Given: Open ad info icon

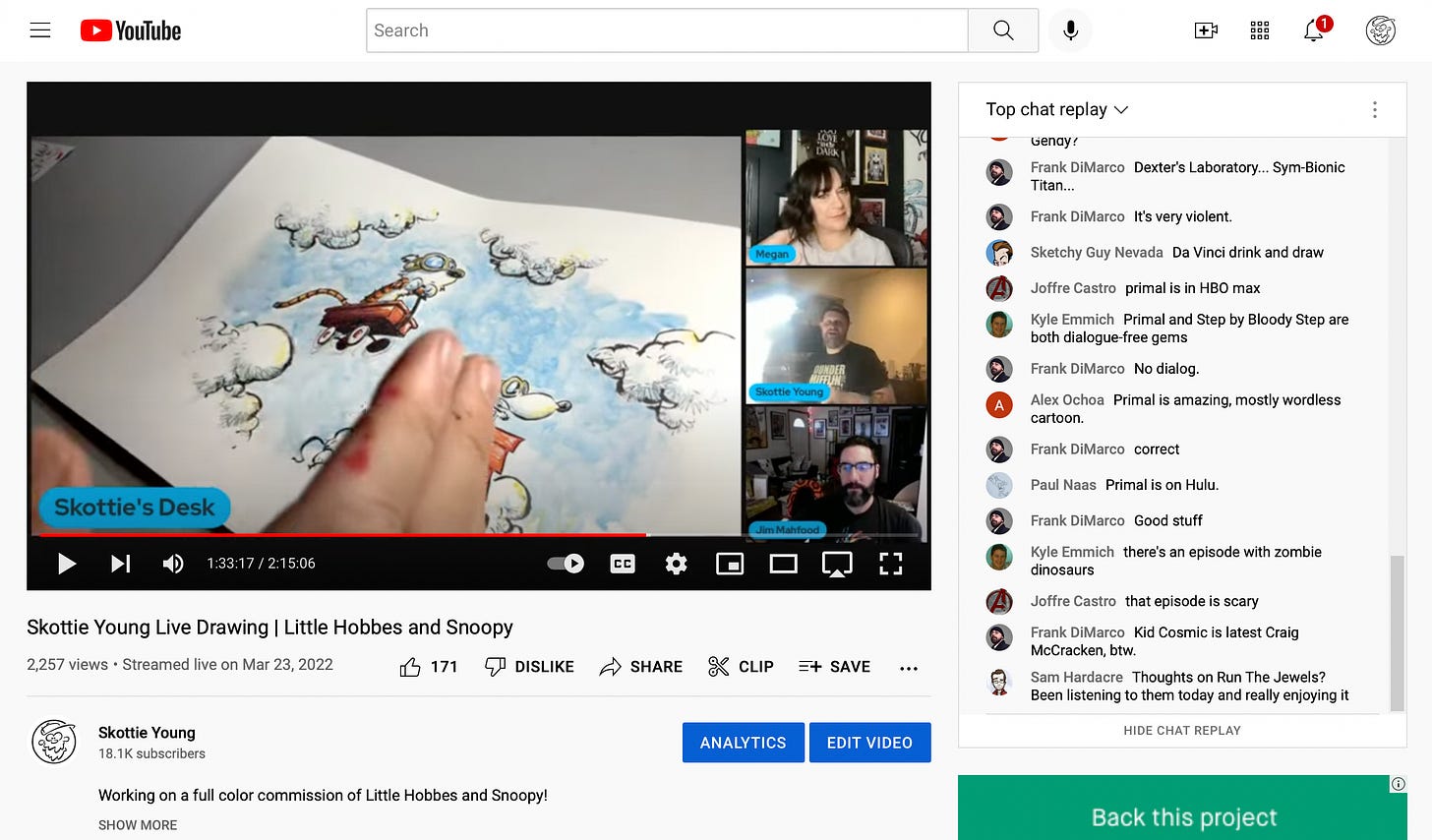Looking at the screenshot, I should click(x=1398, y=784).
